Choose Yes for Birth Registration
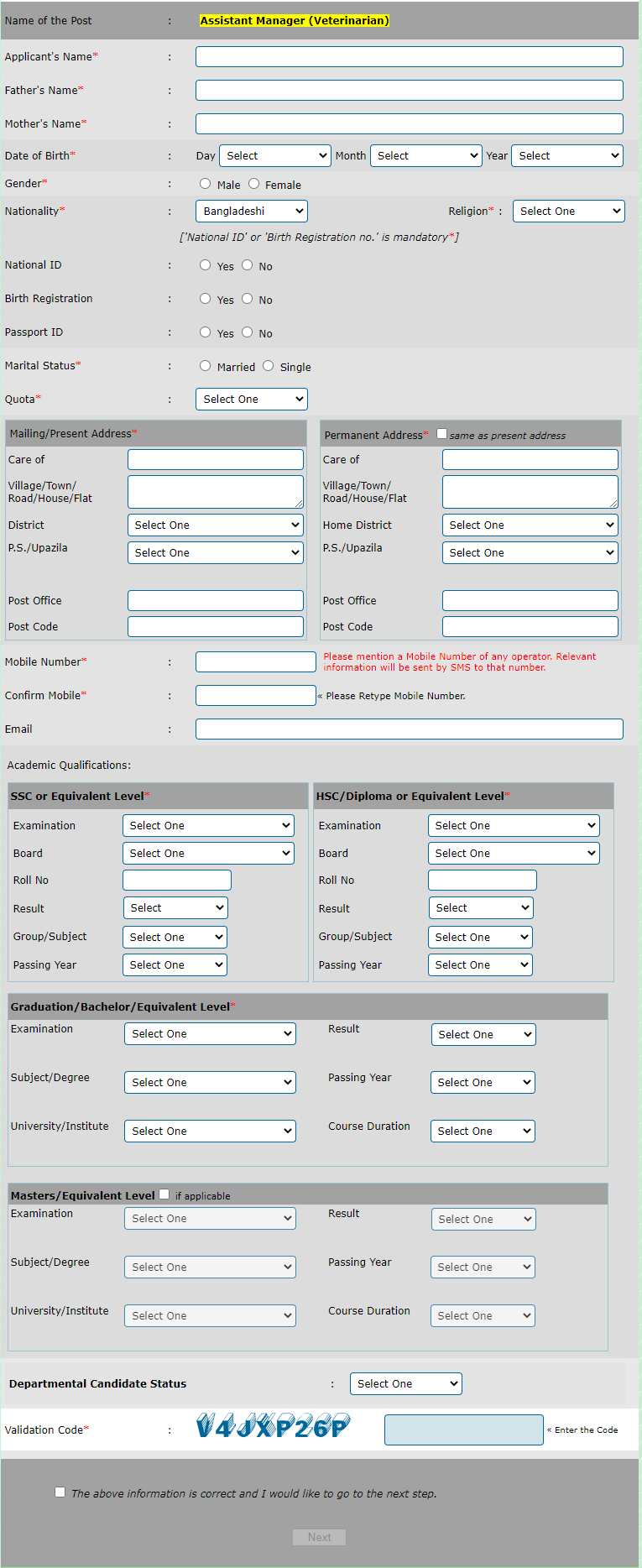This screenshot has width=642, height=1568. 205,299
